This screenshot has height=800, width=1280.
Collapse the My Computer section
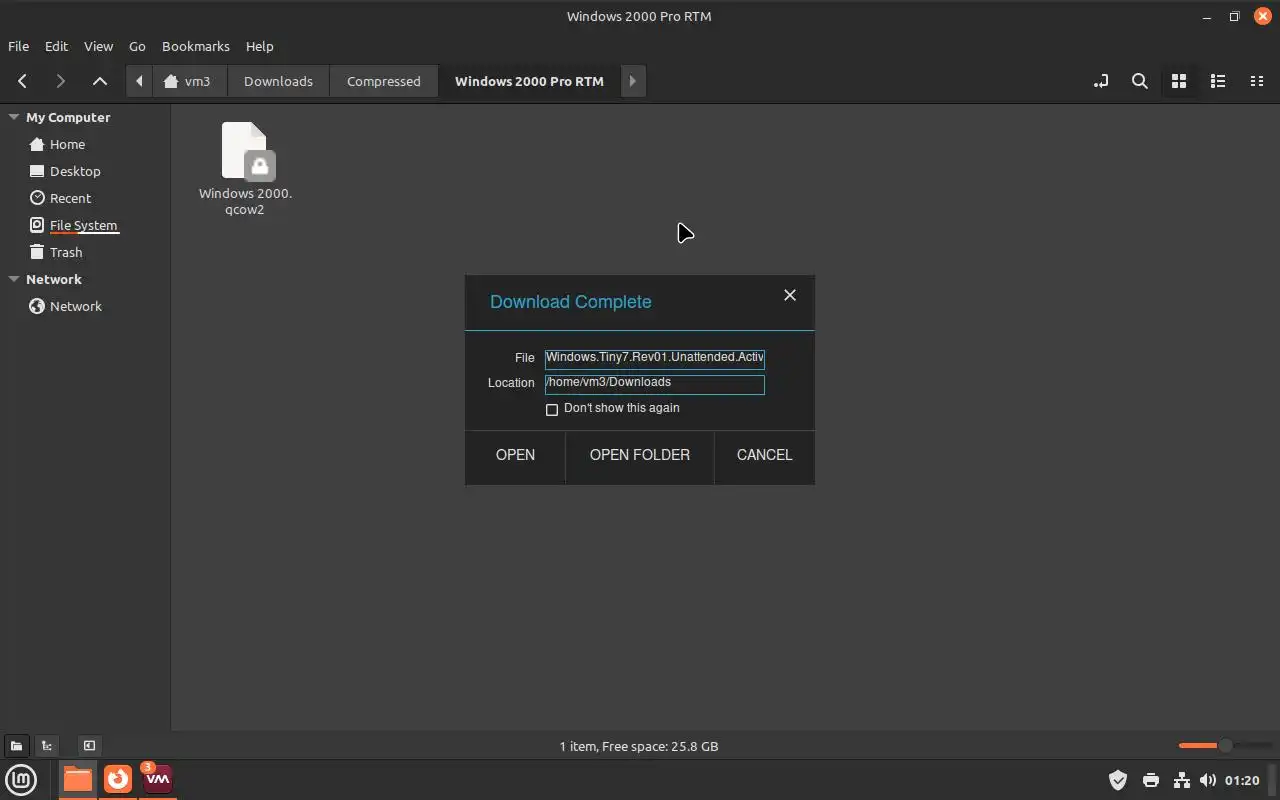(14, 117)
